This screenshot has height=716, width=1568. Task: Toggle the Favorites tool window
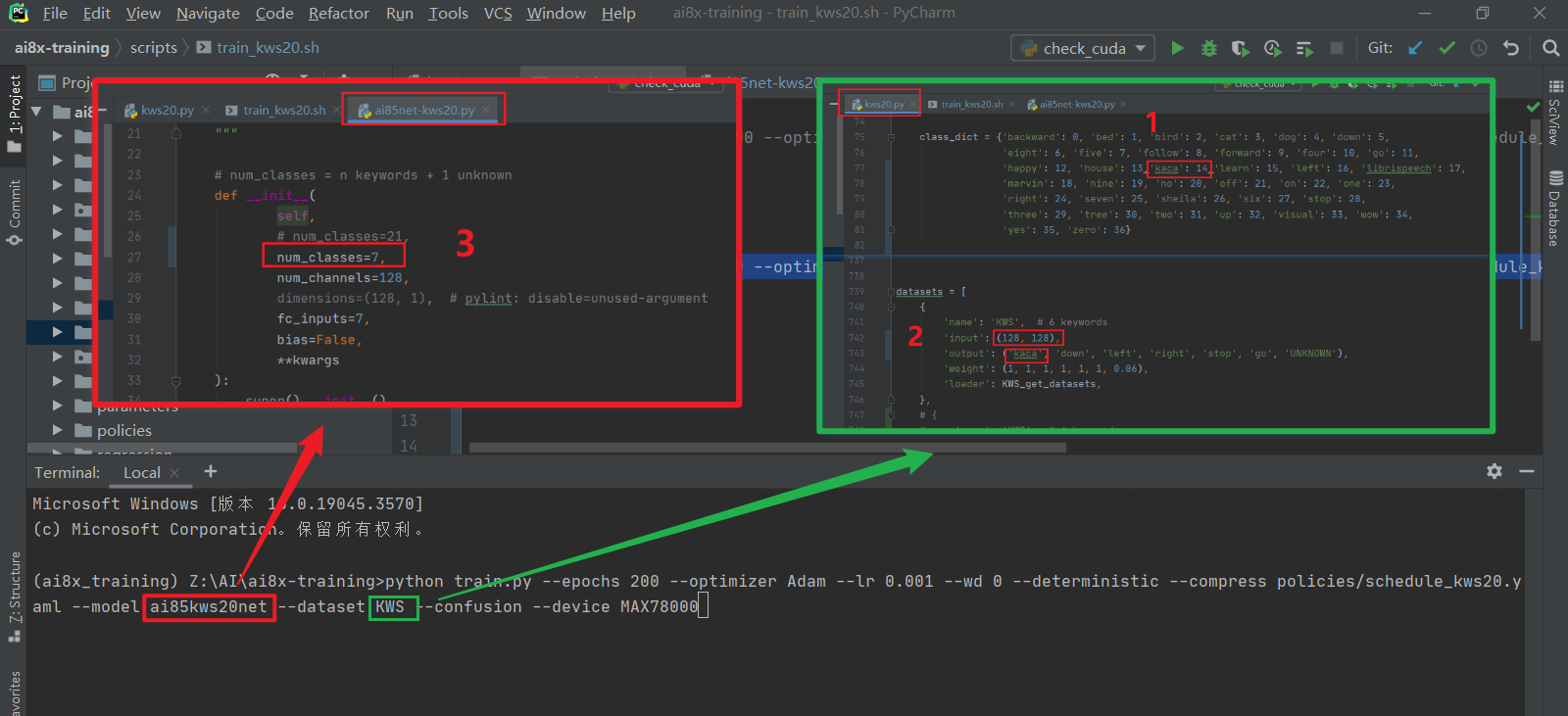[x=14, y=693]
